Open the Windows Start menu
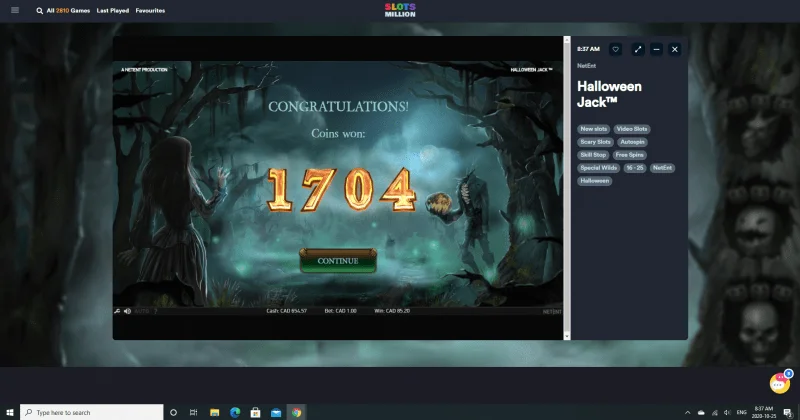 click(x=9, y=412)
